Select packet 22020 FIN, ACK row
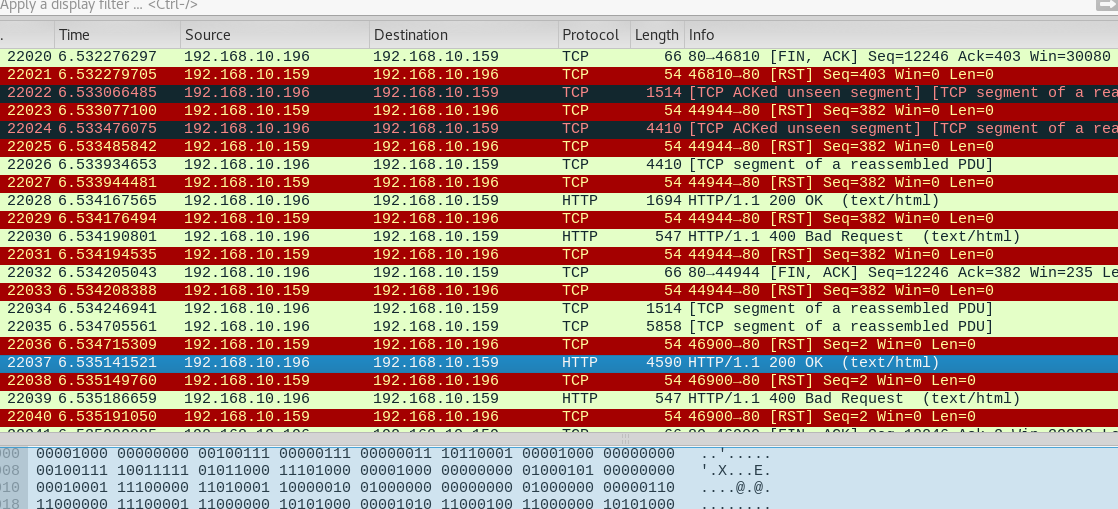 point(500,57)
